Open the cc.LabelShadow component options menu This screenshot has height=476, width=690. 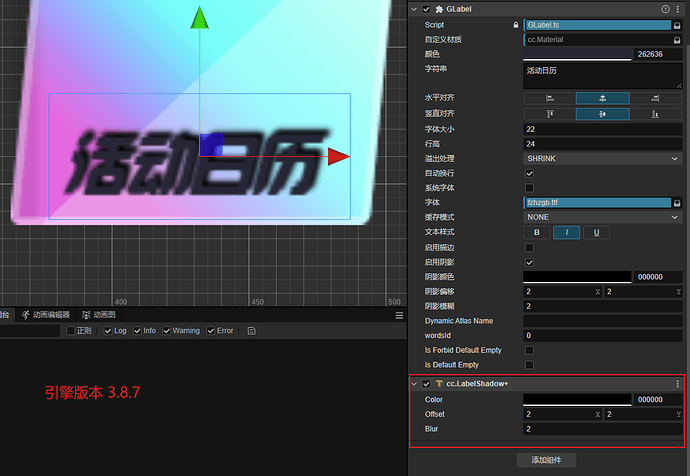[678, 384]
